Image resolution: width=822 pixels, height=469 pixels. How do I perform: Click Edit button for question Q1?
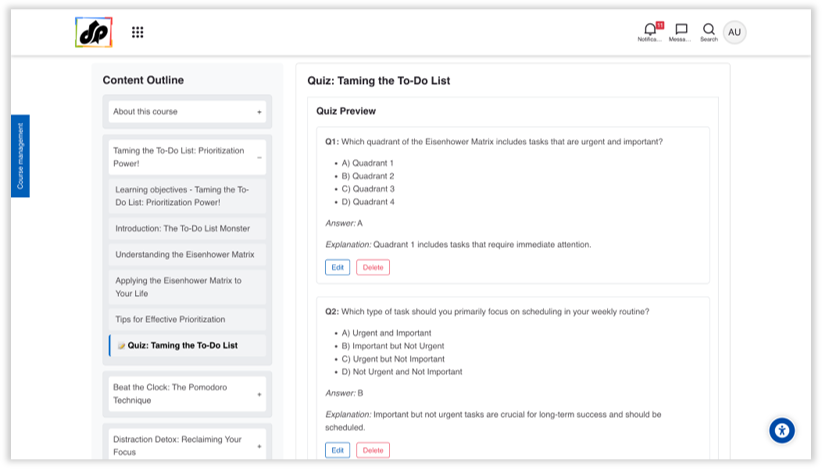[x=337, y=267]
